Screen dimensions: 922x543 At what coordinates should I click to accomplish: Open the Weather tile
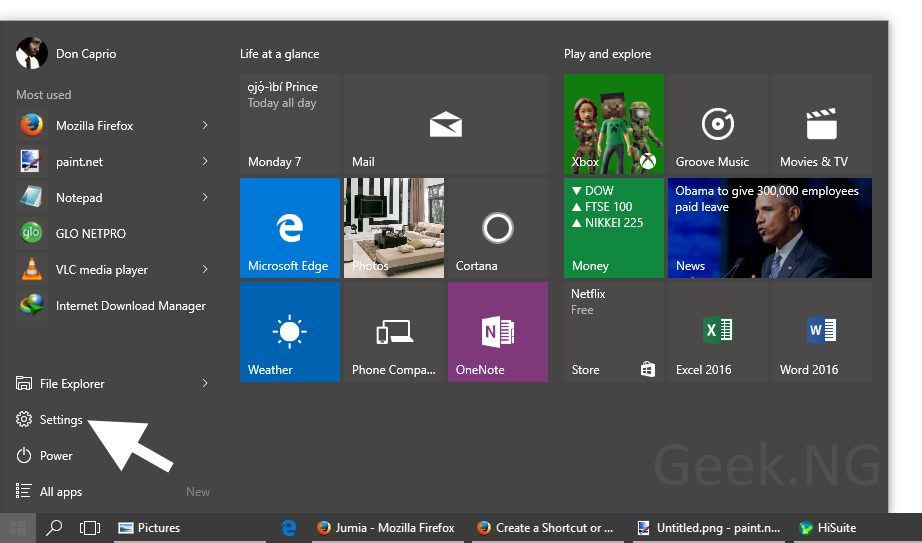[x=290, y=332]
